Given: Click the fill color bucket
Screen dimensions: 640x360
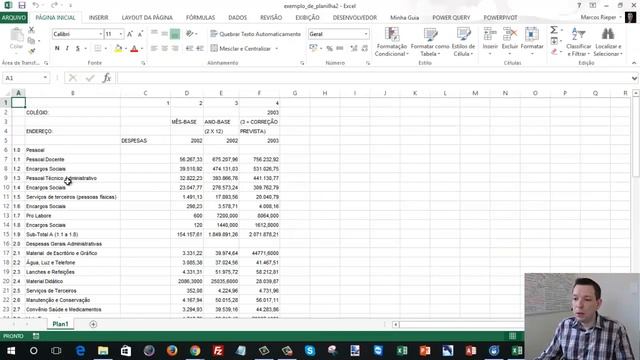Looking at the screenshot, I should point(118,49).
